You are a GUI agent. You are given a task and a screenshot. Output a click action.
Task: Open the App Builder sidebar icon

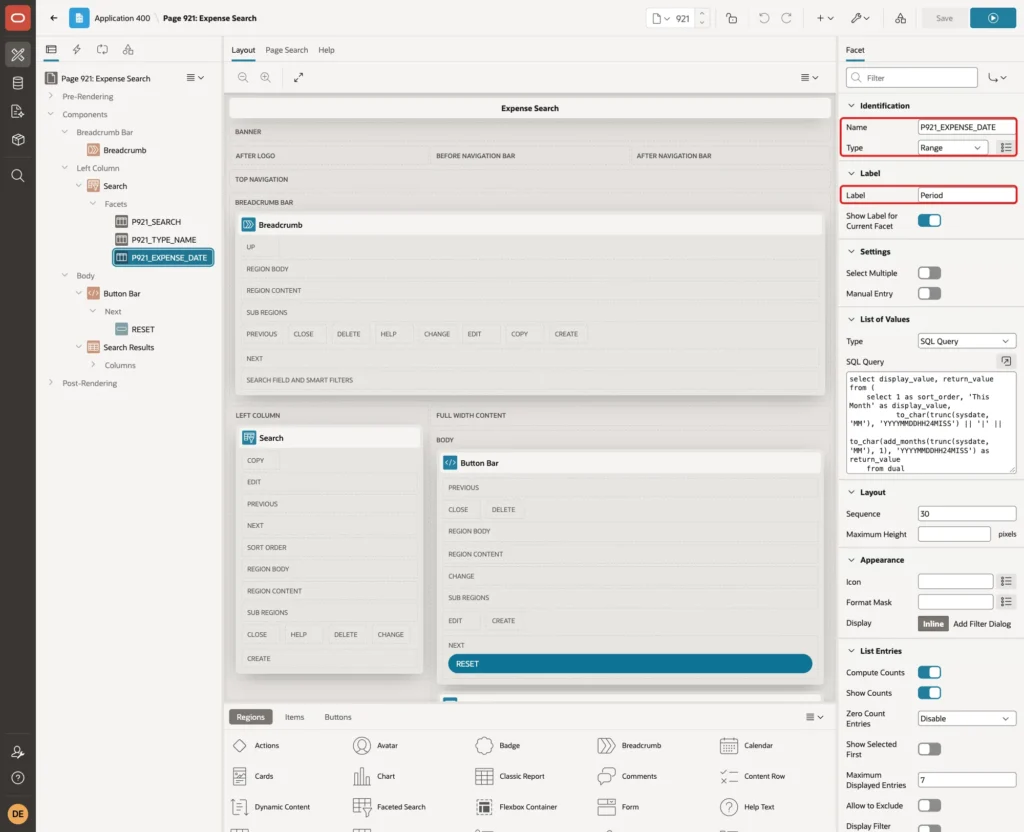tap(18, 55)
